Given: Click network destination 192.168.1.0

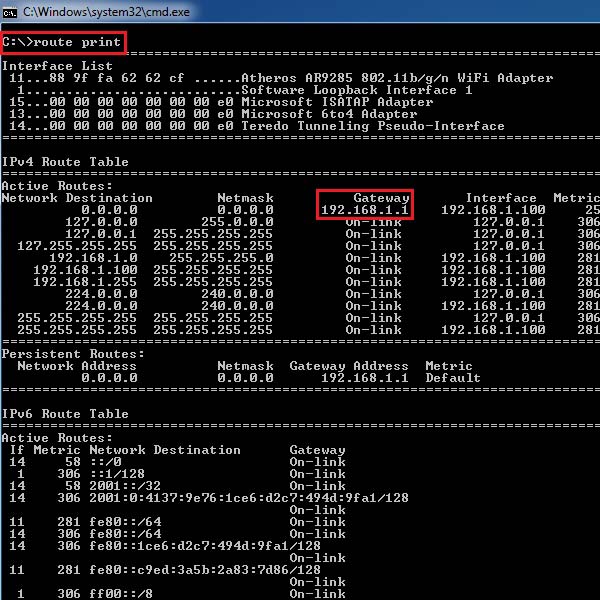Looking at the screenshot, I should tap(93, 258).
